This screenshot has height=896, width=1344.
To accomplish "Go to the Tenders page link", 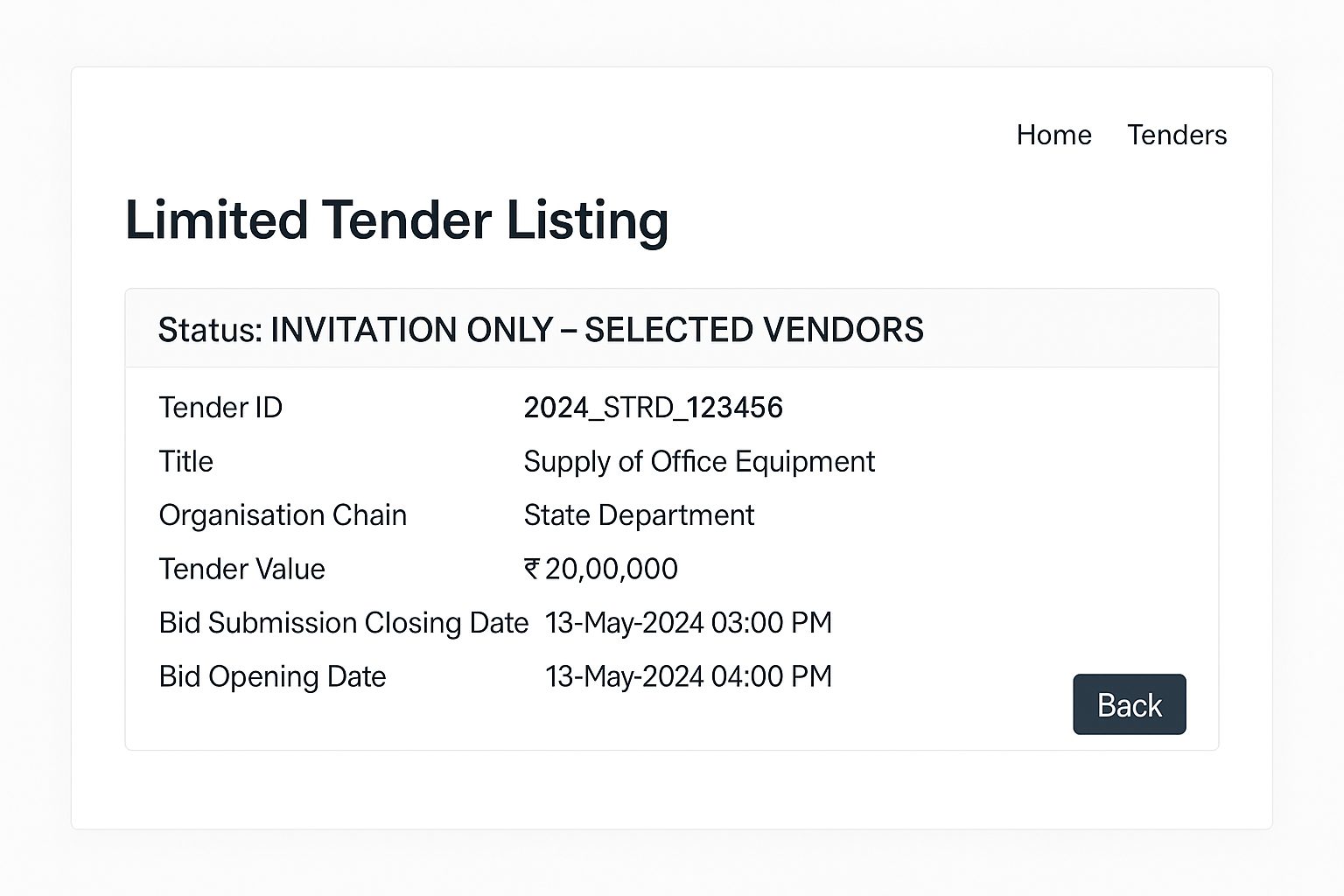I will (1177, 135).
